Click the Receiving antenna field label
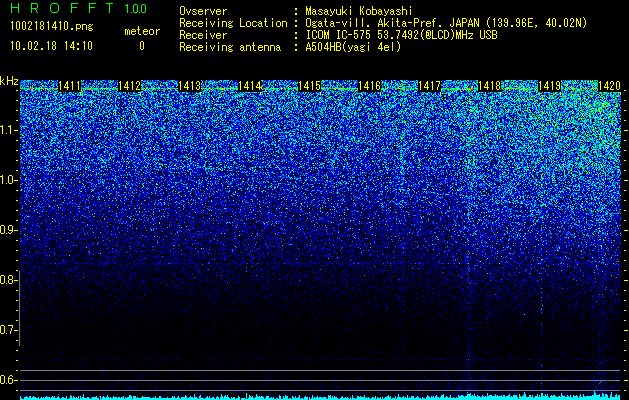 [x=230, y=47]
